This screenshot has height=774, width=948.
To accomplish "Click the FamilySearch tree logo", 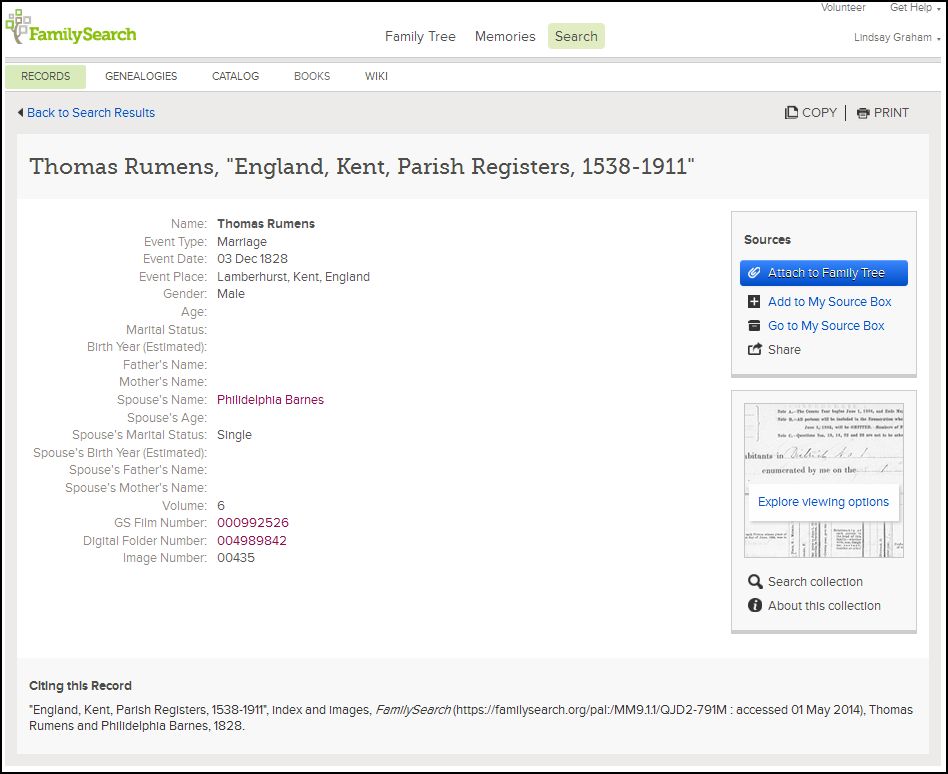I will (18, 25).
